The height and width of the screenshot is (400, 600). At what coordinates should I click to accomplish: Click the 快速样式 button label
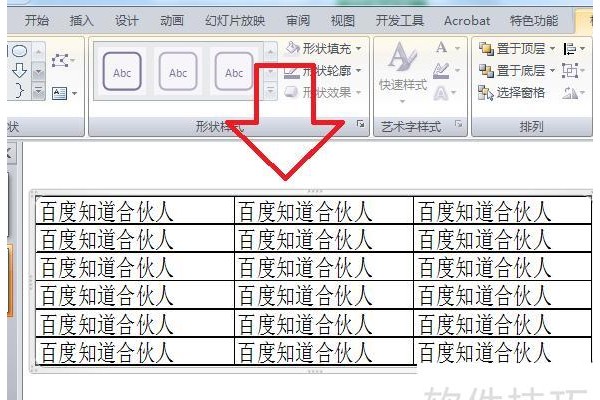(403, 85)
